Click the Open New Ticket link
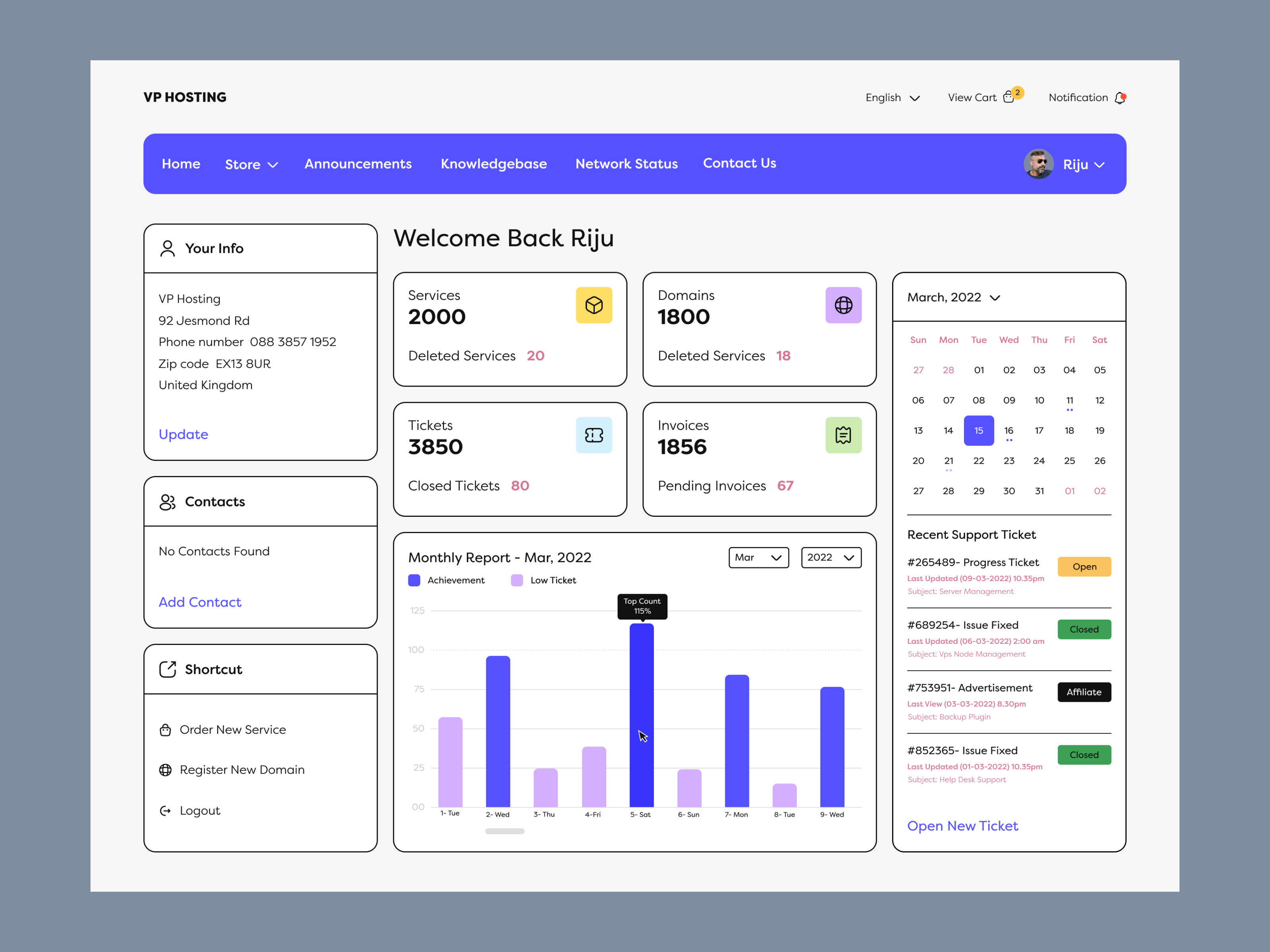The height and width of the screenshot is (952, 1270). (962, 826)
